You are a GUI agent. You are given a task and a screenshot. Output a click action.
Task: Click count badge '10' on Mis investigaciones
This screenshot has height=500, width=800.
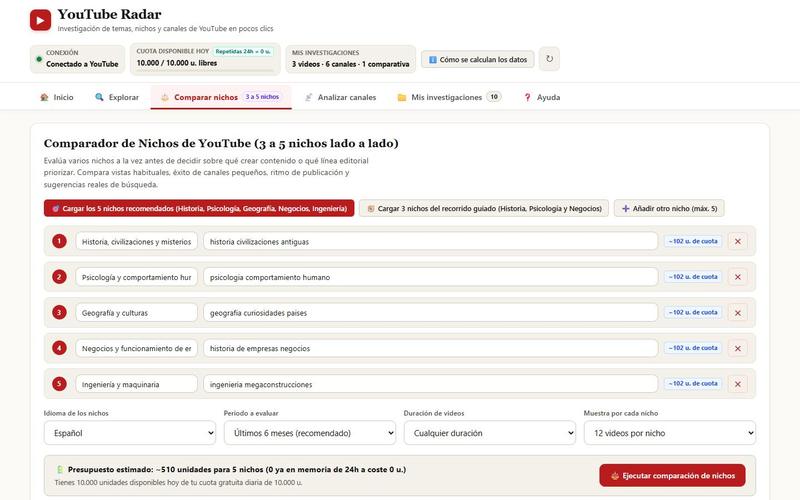coord(494,96)
